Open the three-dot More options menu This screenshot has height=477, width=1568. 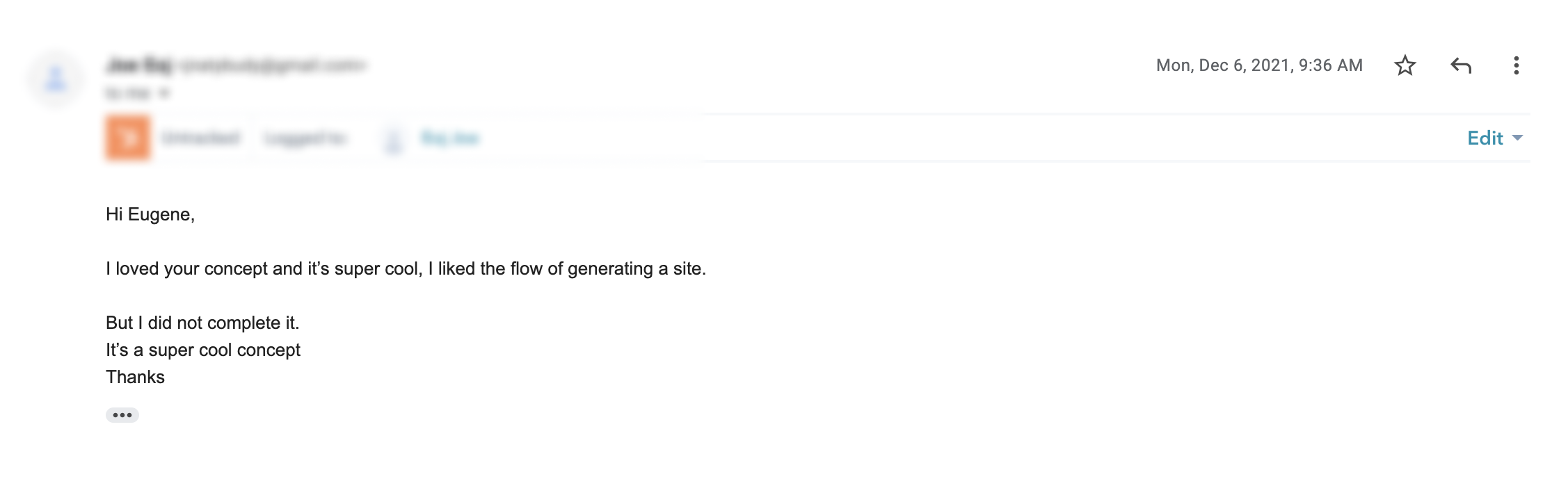point(1516,65)
